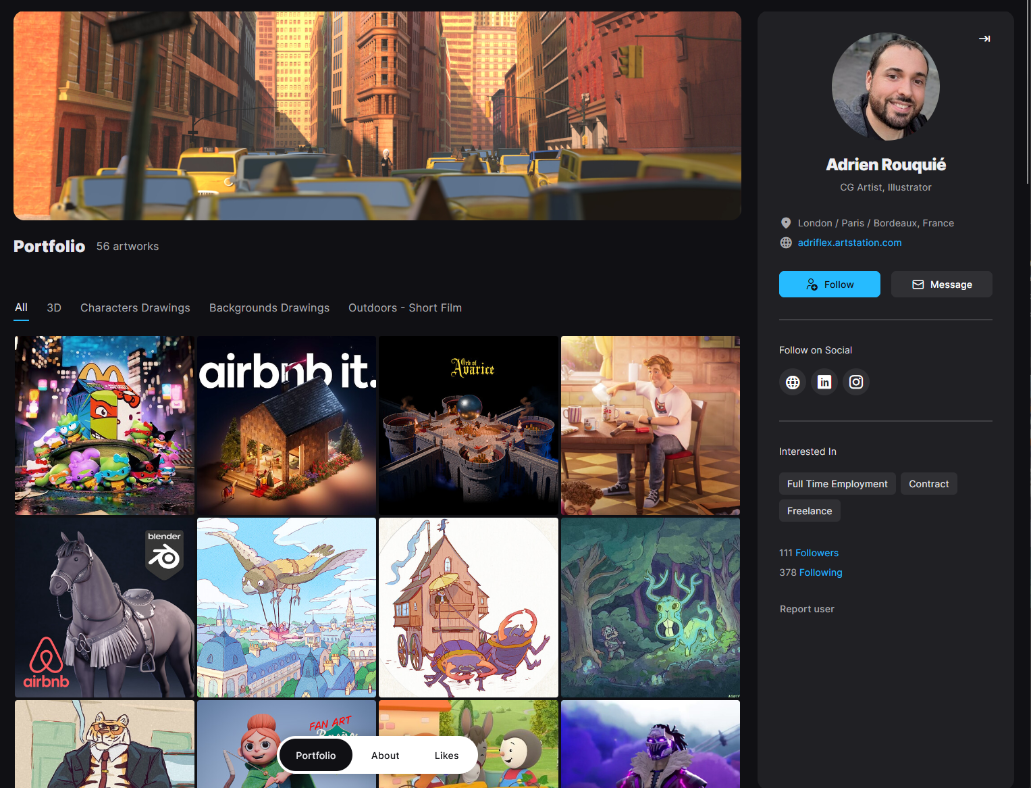The width and height of the screenshot is (1031, 788).
Task: Collapse the profile sidebar with arrow icon
Action: pos(984,39)
